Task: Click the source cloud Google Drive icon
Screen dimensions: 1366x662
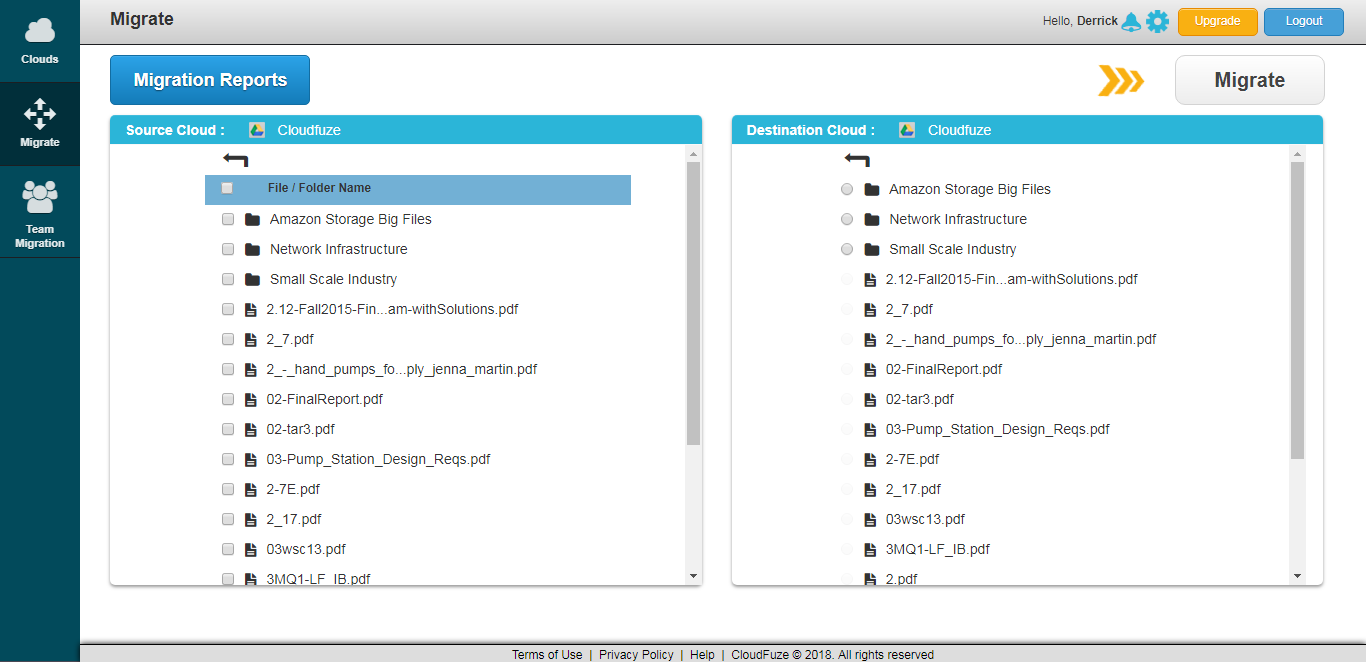Action: pos(257,130)
